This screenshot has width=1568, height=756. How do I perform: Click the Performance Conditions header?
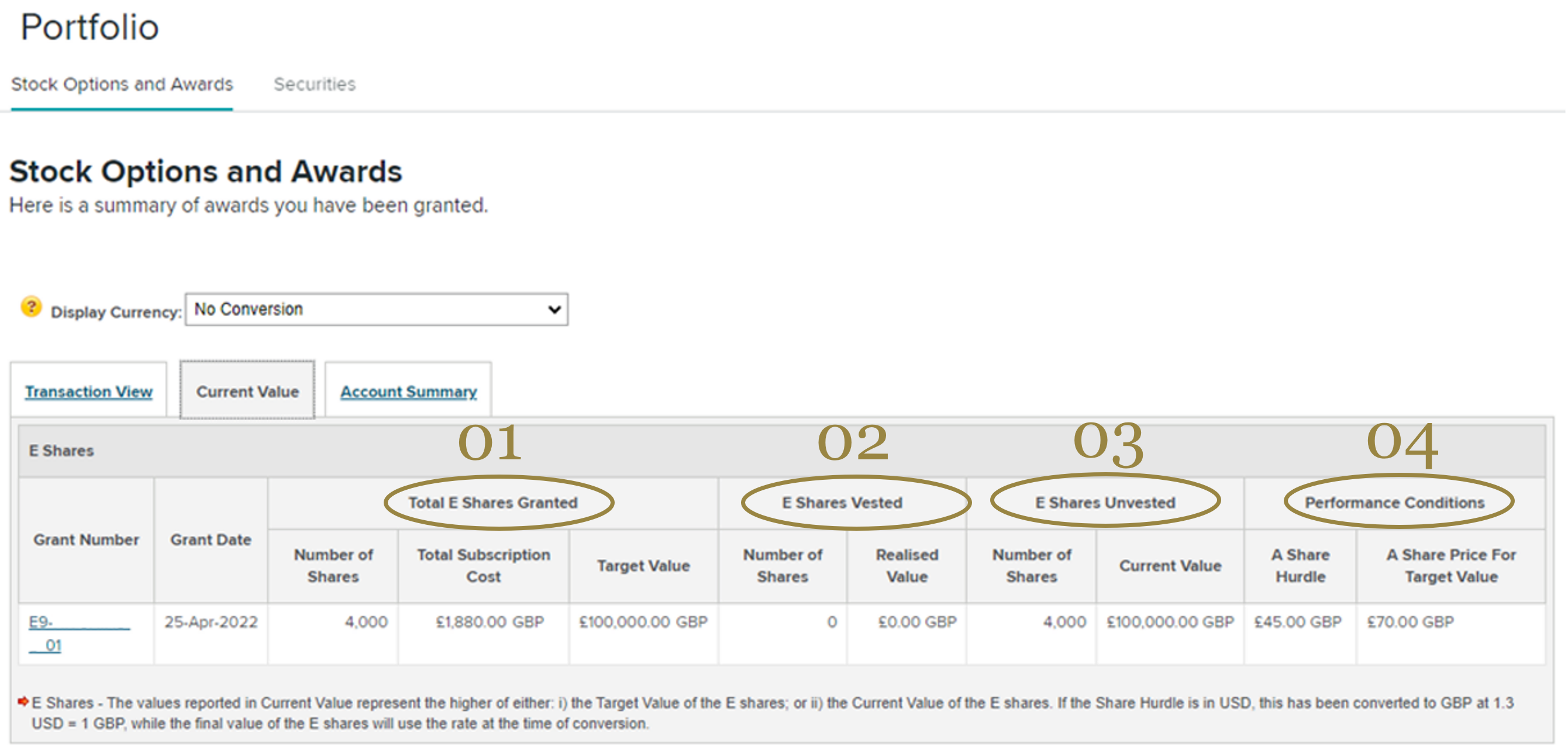click(x=1394, y=503)
